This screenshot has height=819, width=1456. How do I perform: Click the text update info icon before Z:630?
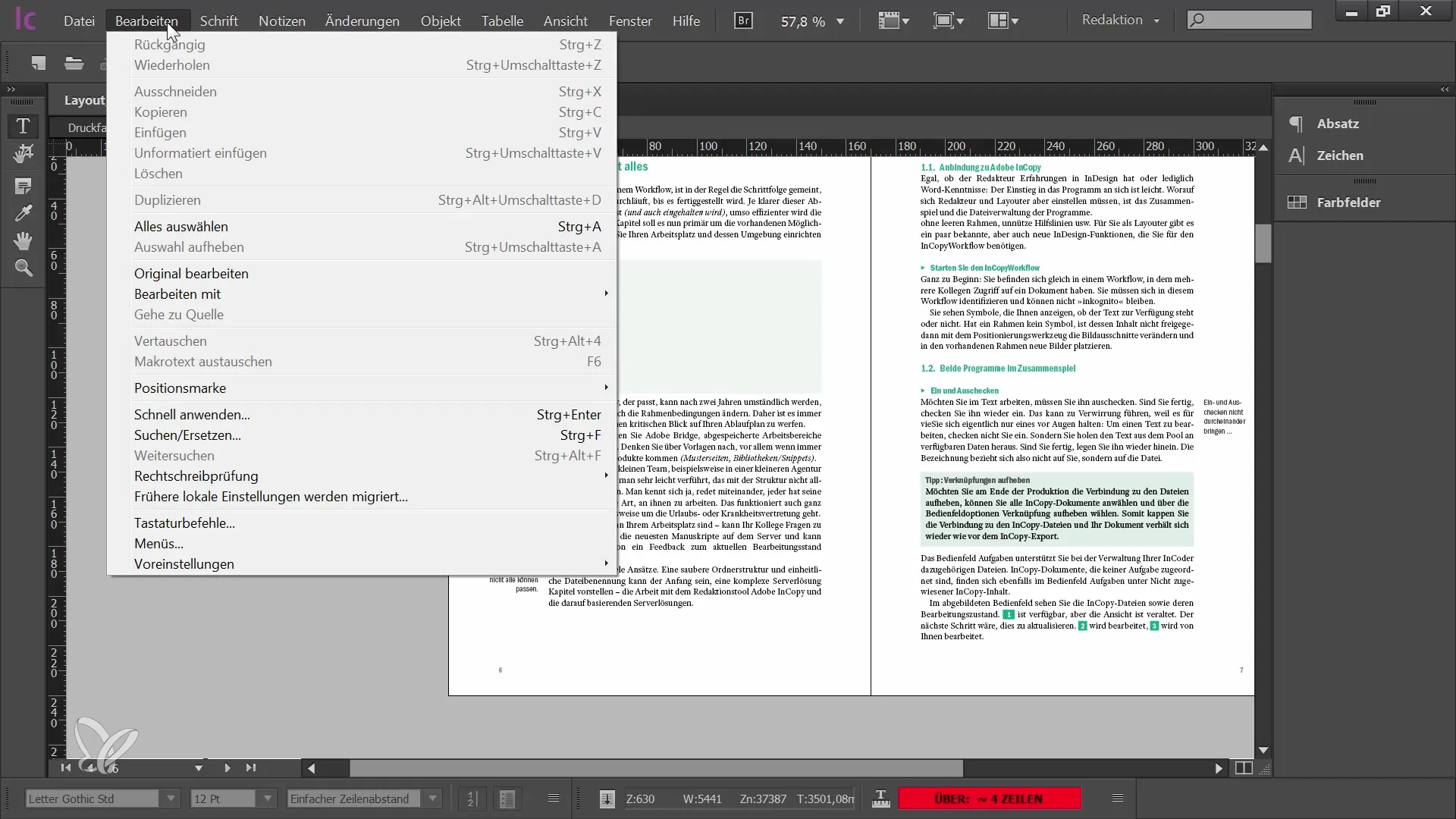607,799
